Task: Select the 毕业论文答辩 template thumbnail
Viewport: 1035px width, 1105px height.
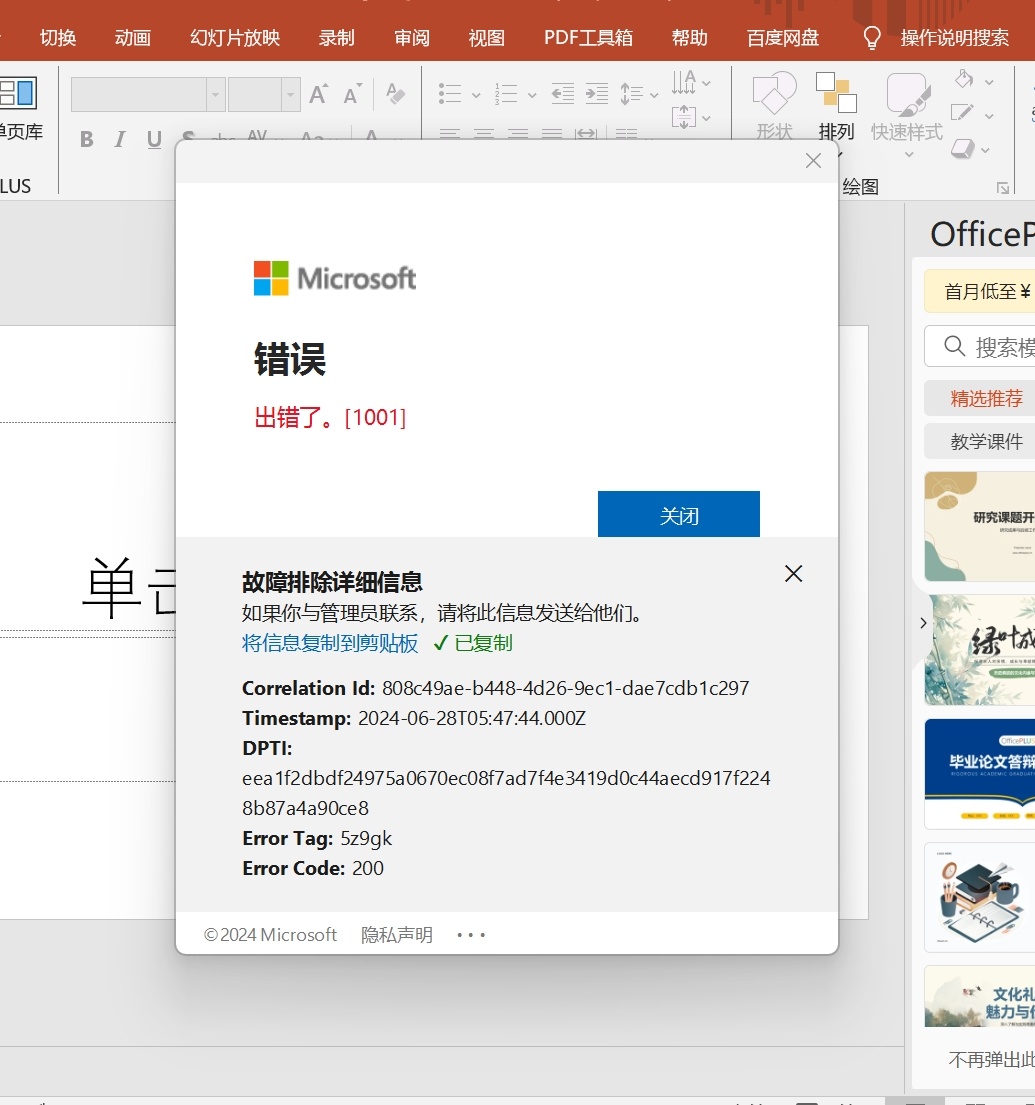Action: coord(979,774)
